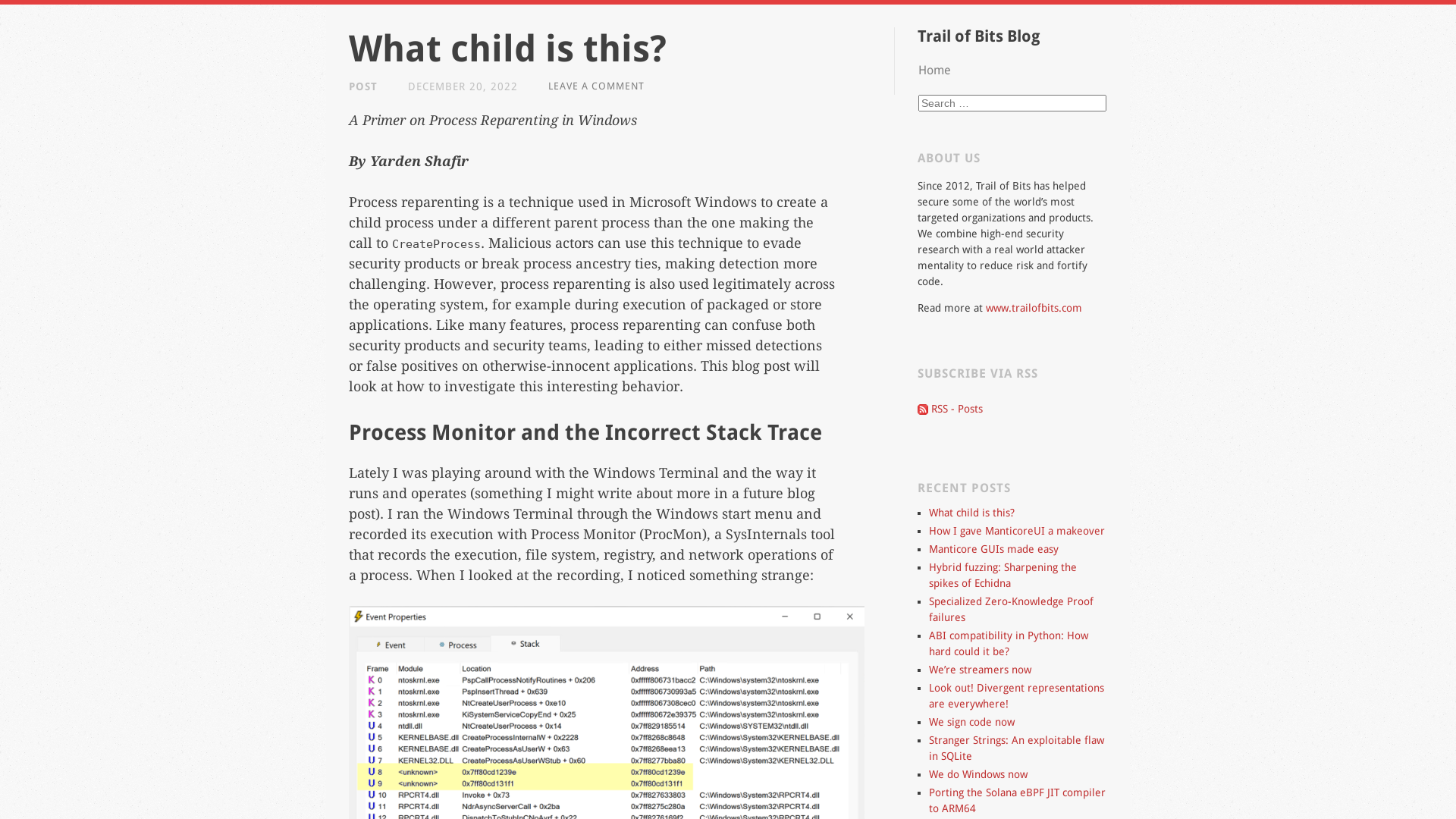The height and width of the screenshot is (819, 1456).
Task: Click the minimize button in Event Properties dialog
Action: coord(785,617)
